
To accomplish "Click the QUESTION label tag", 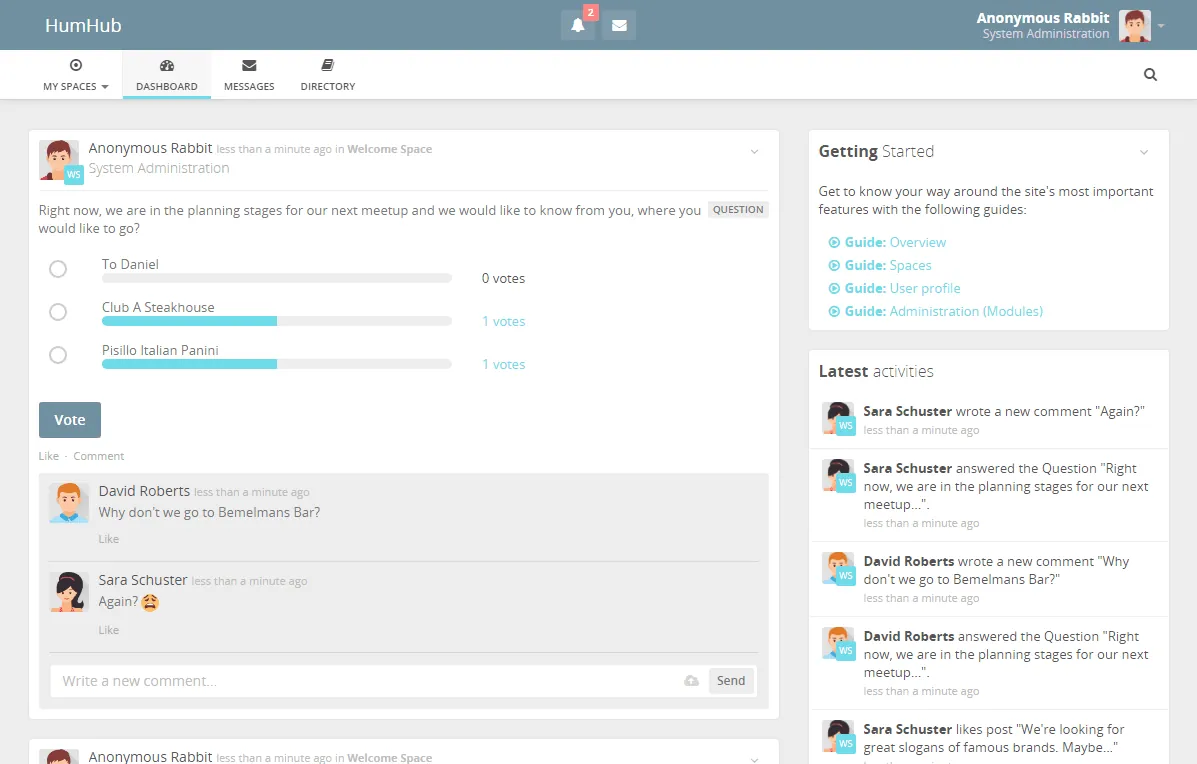I will 737,210.
